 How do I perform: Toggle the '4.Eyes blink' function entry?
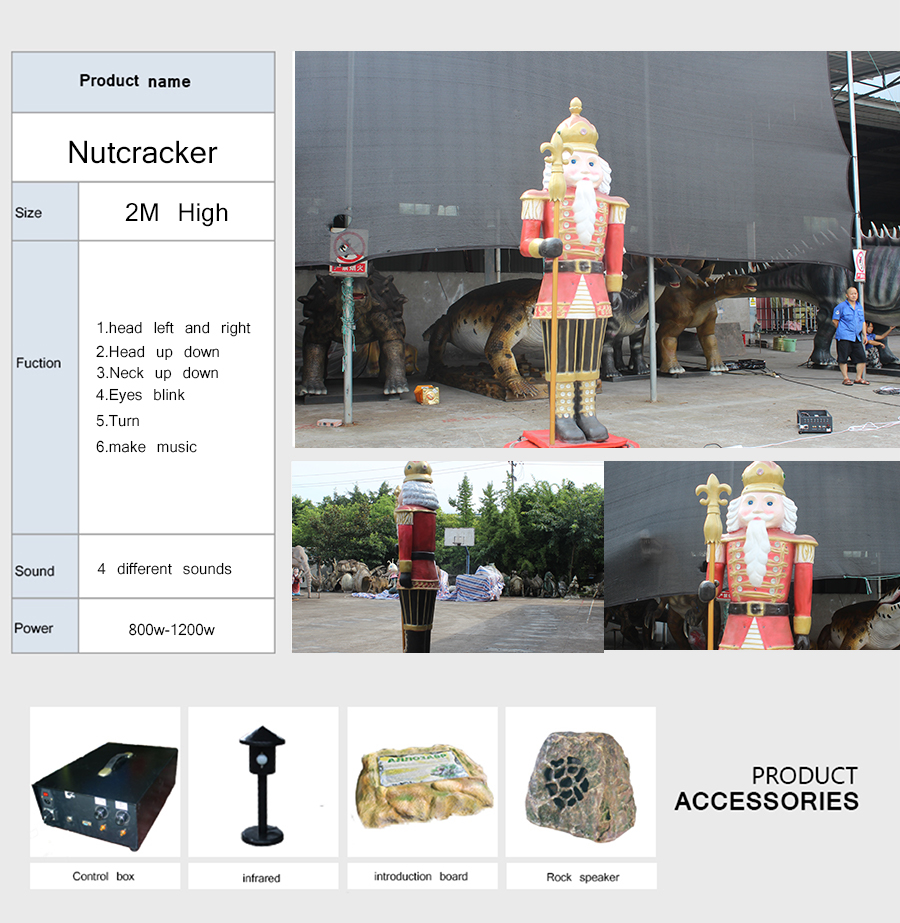139,395
